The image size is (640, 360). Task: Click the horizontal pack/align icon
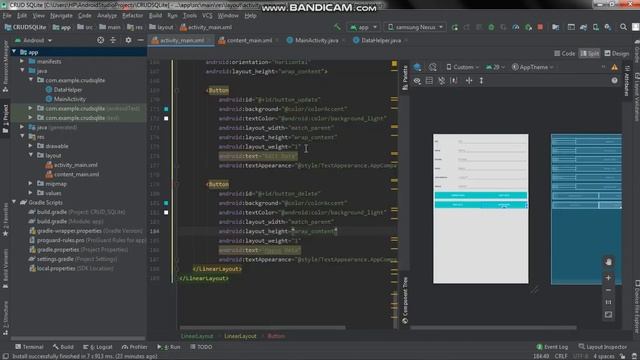point(469,81)
